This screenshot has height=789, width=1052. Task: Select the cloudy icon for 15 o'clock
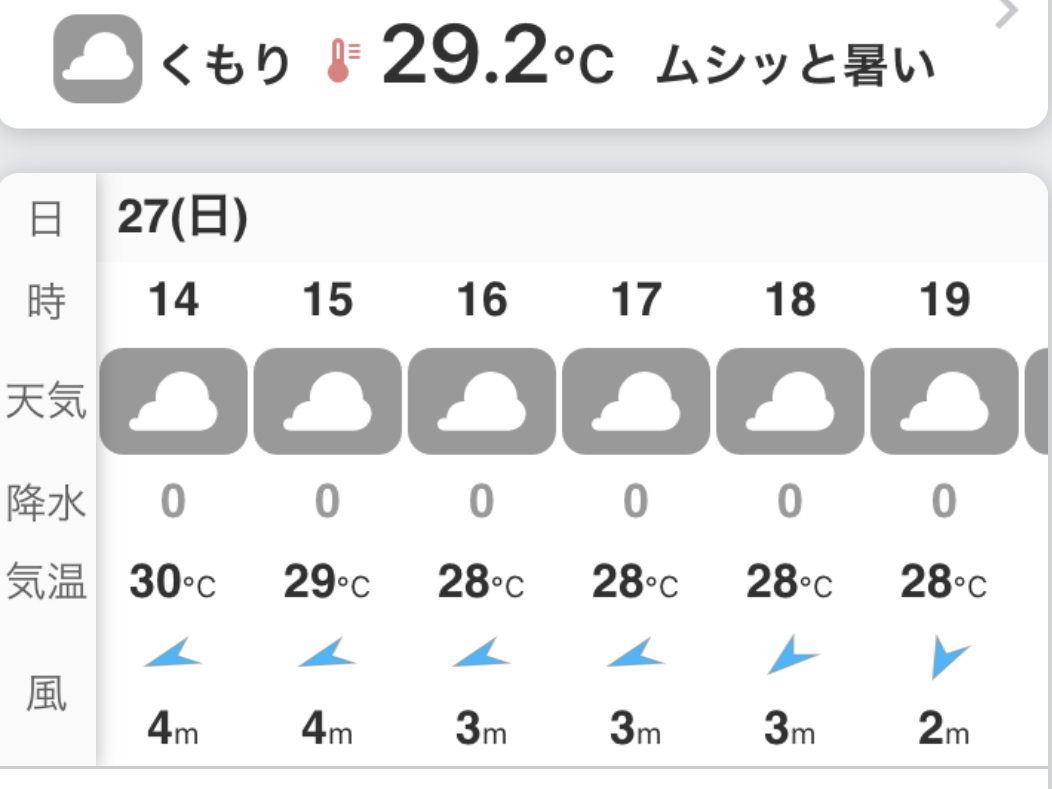pyautogui.click(x=328, y=401)
